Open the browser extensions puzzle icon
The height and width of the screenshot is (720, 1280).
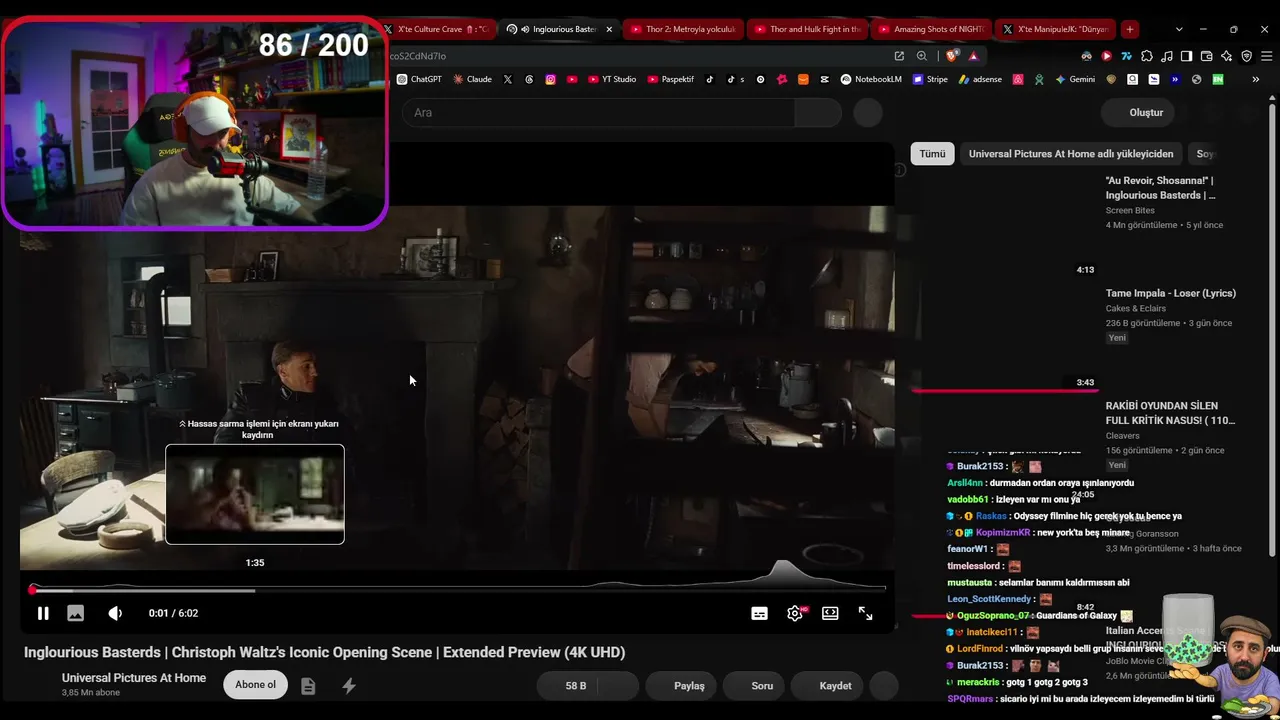[1146, 56]
